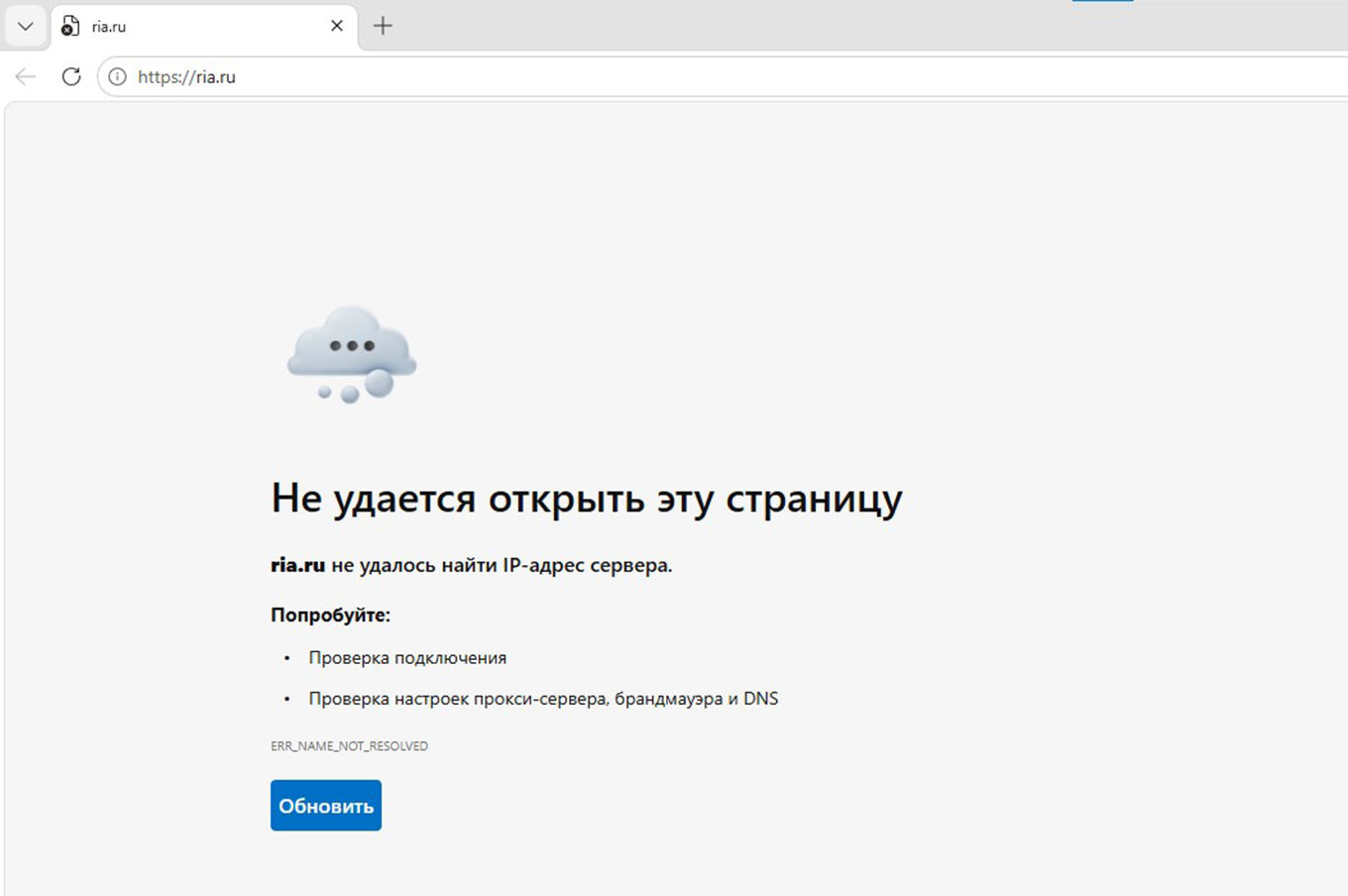Click the proxy, firewall and DNS suggestion
Viewport: 1348px width, 896px height.
[543, 699]
